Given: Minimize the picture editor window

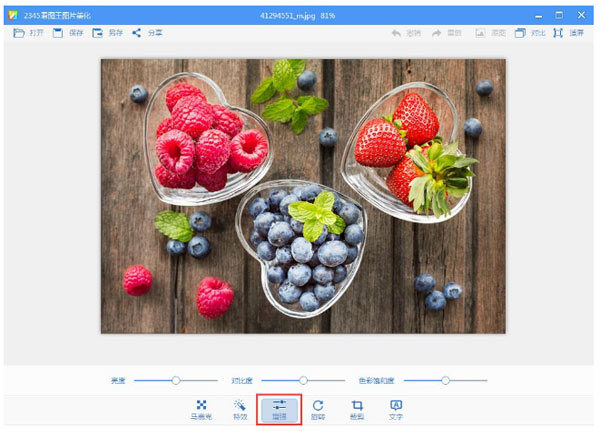Looking at the screenshot, I should point(539,16).
